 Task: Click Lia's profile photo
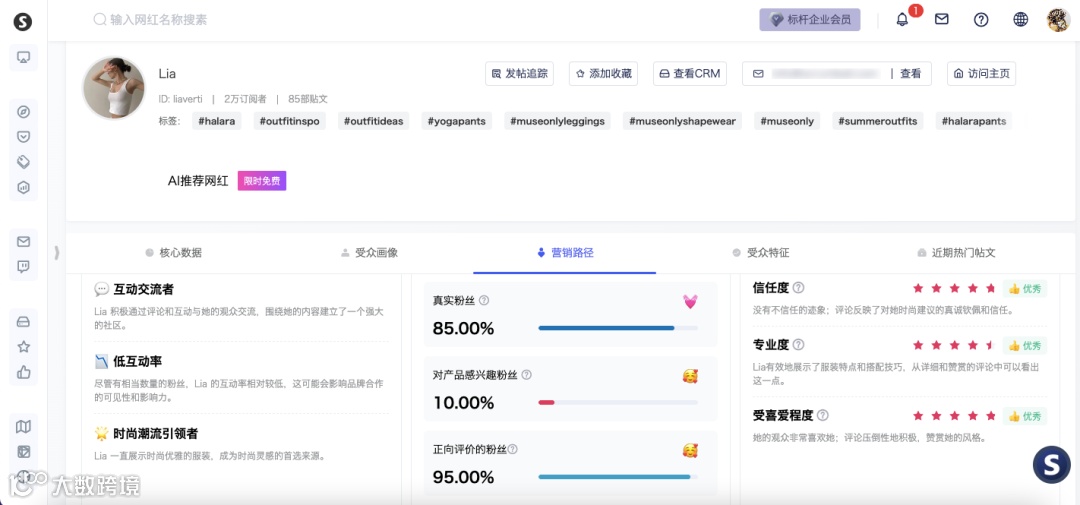pos(114,87)
